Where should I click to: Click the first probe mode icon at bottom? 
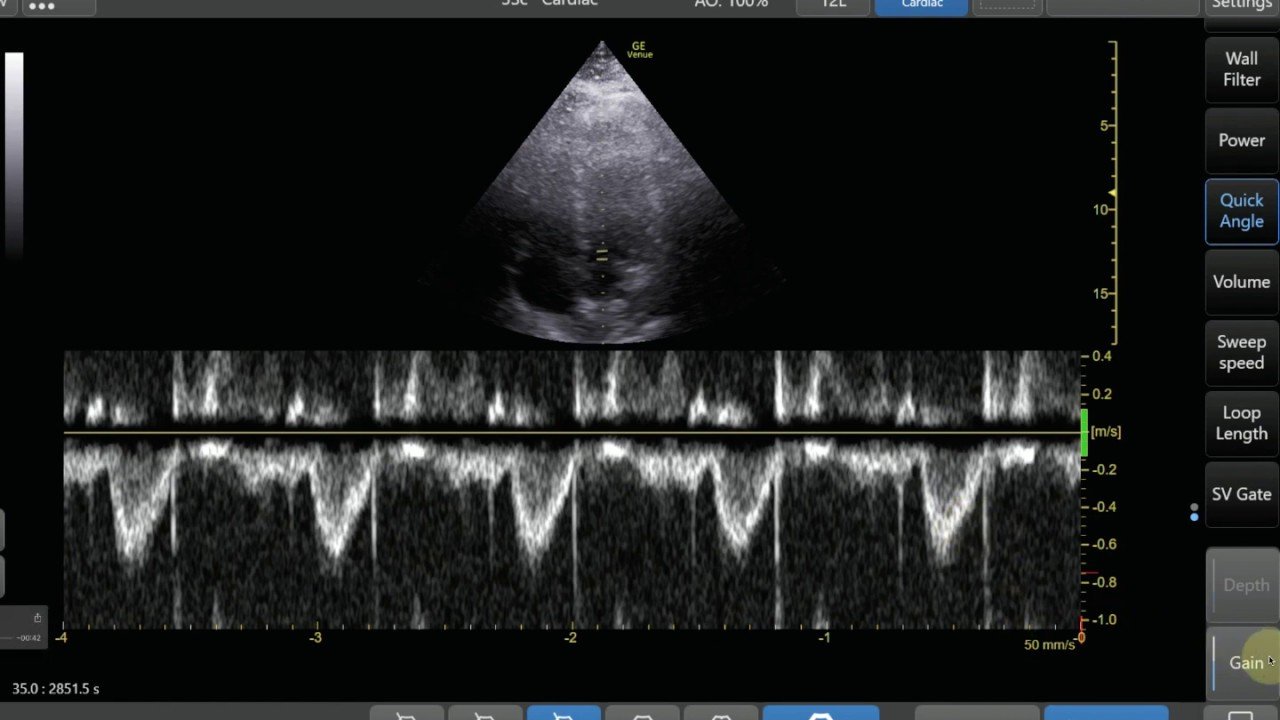(406, 714)
